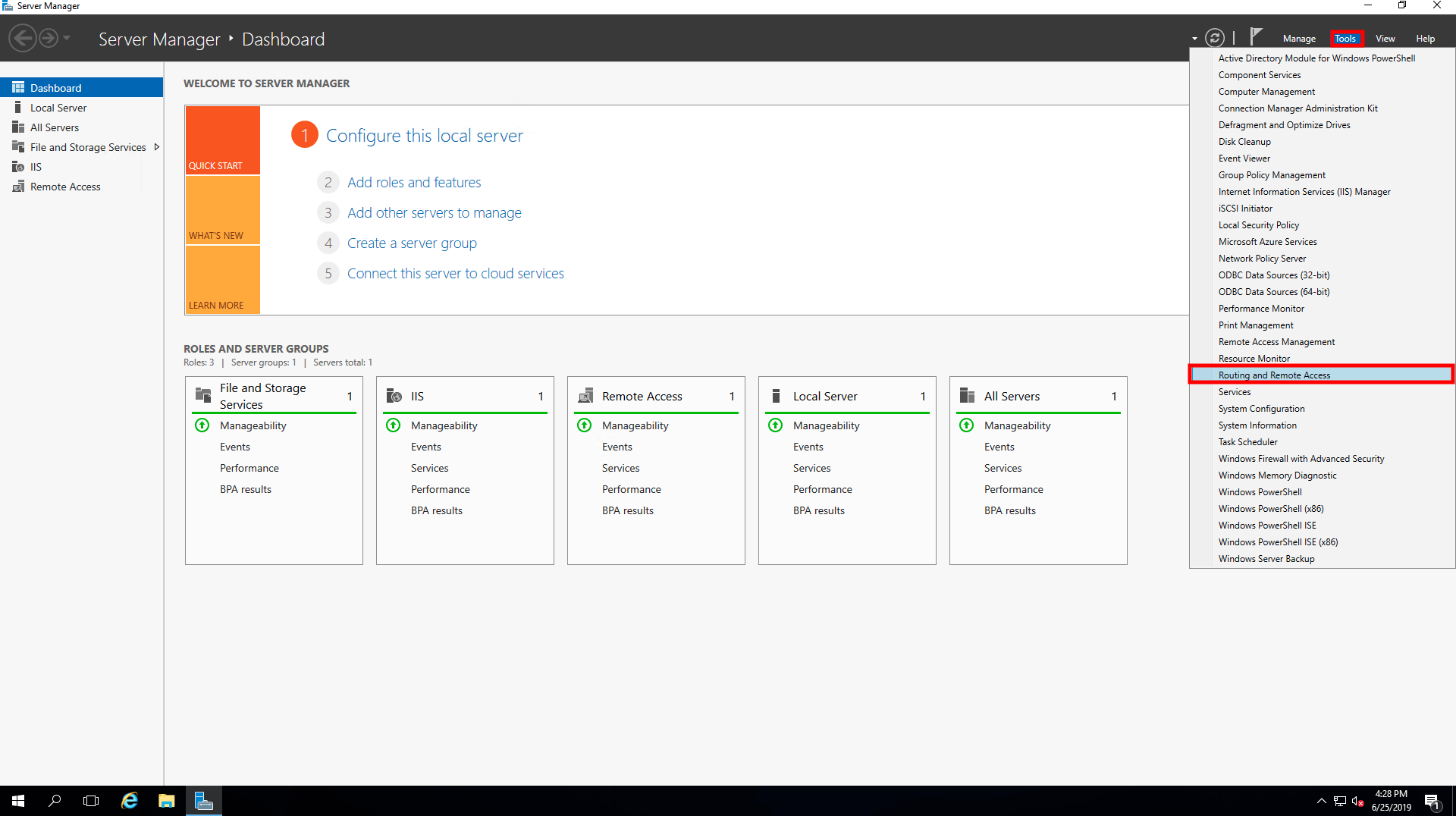Click the IIS icon in left sidebar

(x=18, y=167)
